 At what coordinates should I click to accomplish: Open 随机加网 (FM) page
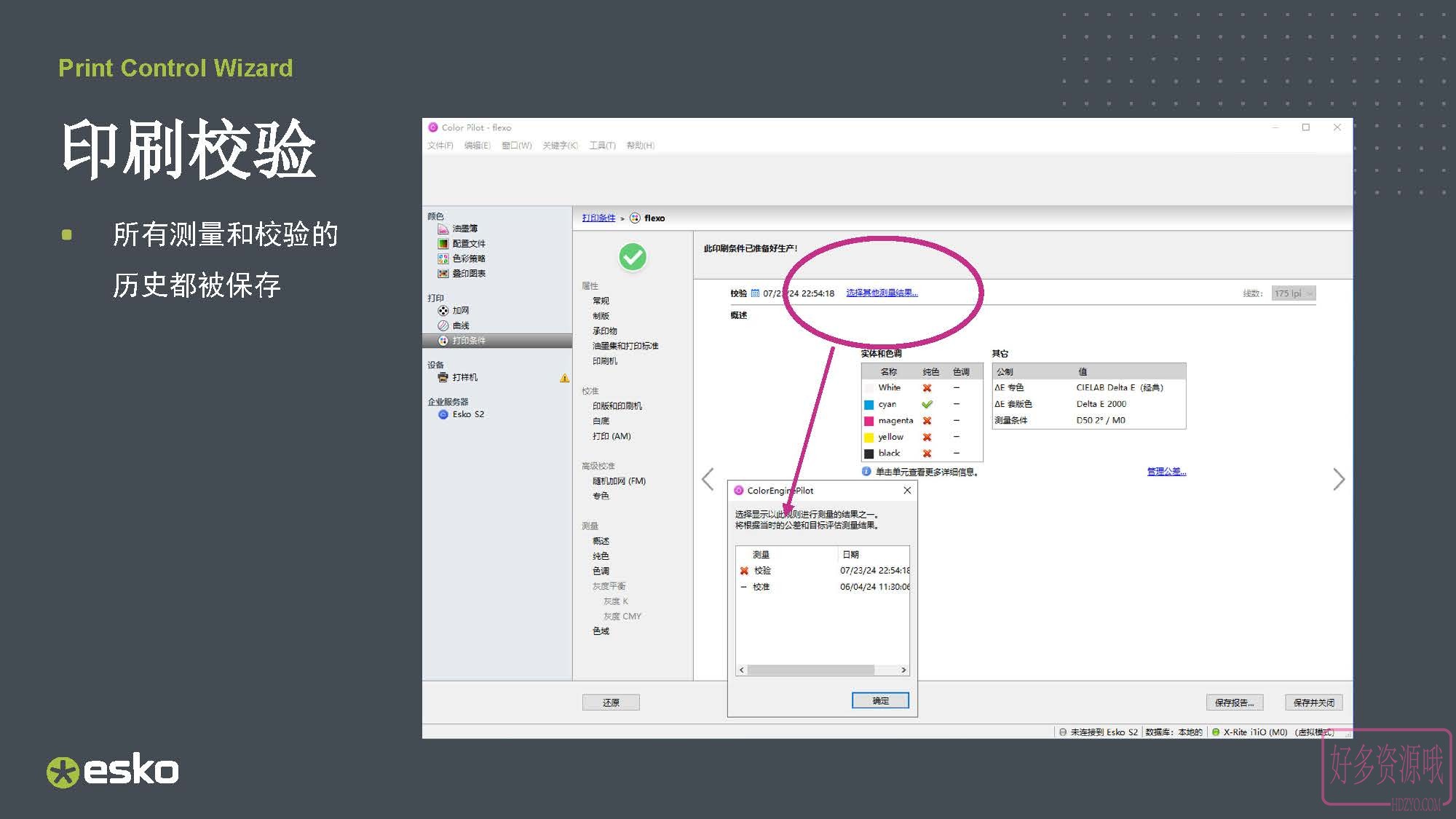point(619,481)
